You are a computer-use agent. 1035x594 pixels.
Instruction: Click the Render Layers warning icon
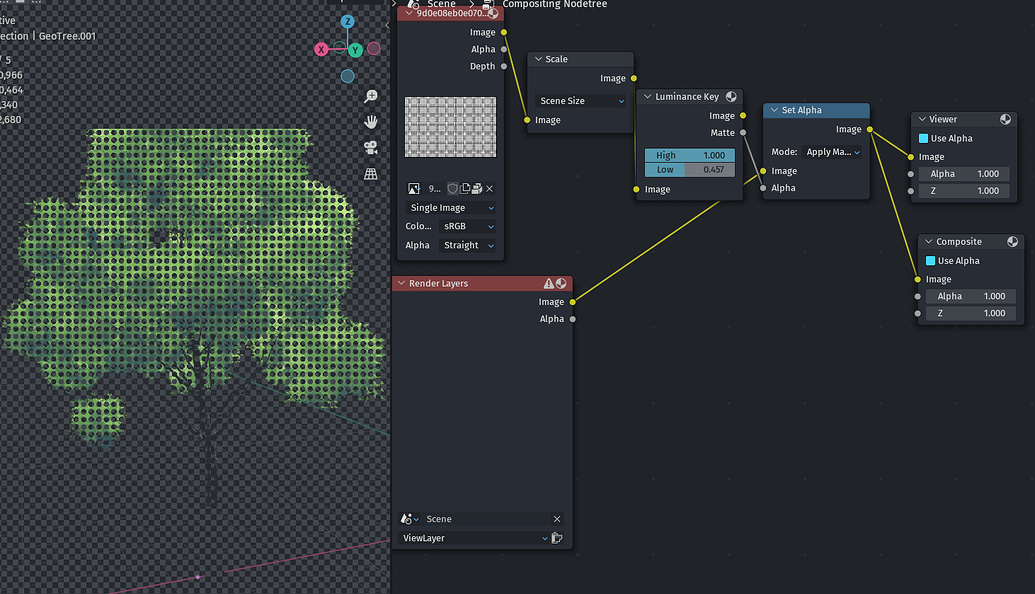click(549, 283)
